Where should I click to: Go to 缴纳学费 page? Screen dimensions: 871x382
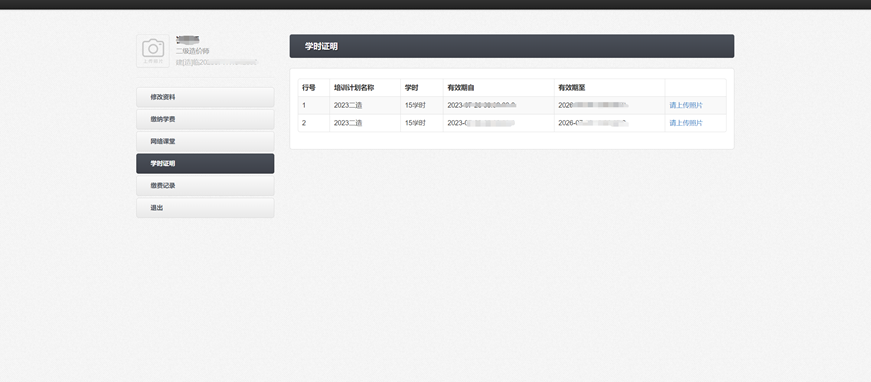point(205,119)
